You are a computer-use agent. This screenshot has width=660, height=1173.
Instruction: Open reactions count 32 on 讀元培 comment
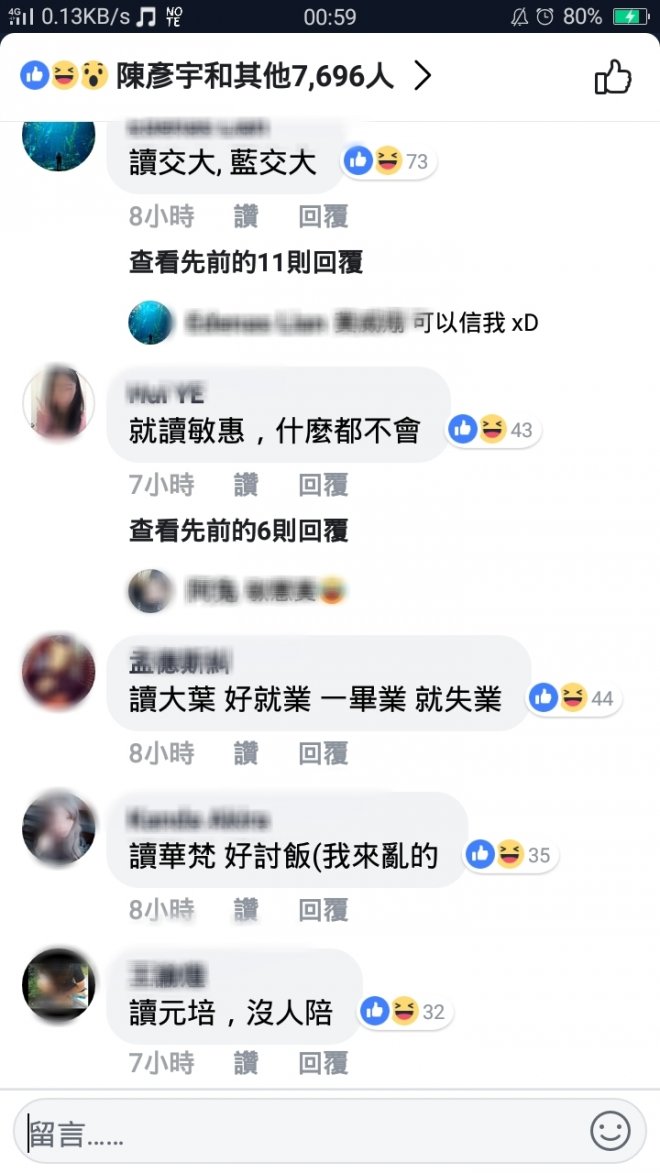tap(405, 1011)
